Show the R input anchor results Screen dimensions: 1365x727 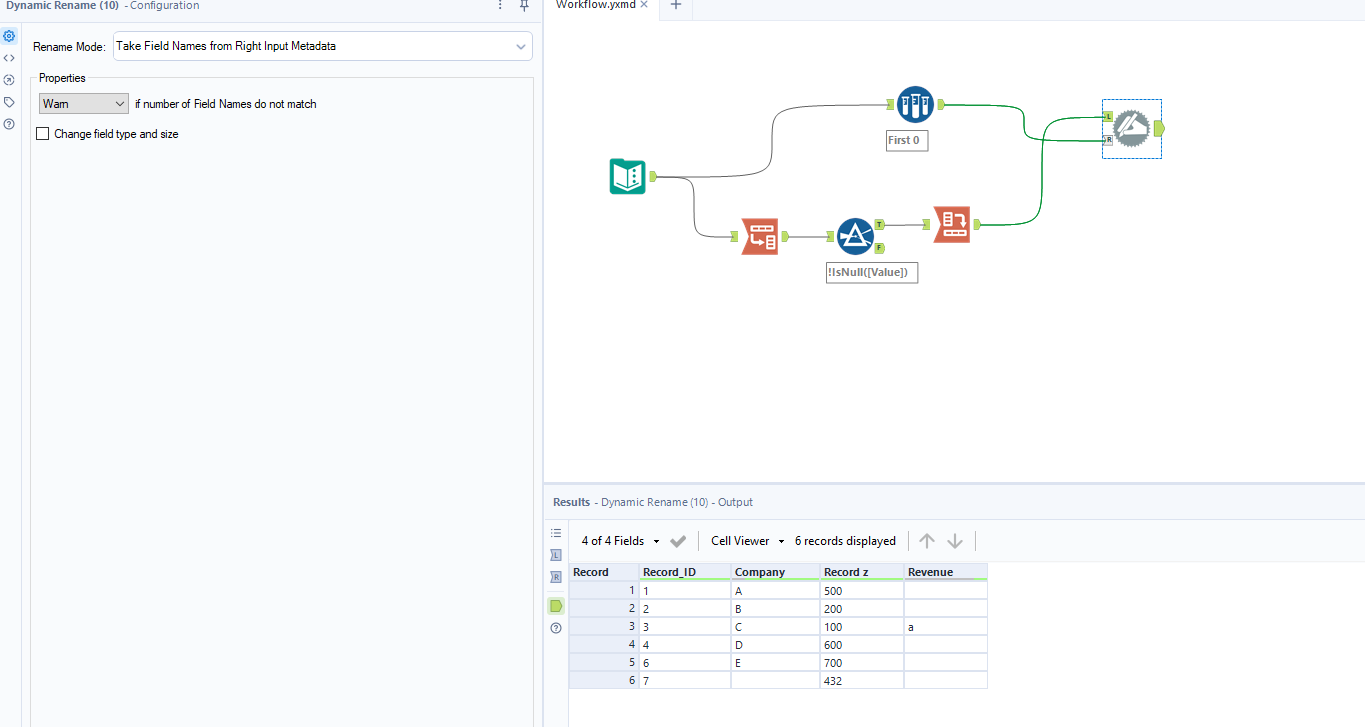pos(556,577)
